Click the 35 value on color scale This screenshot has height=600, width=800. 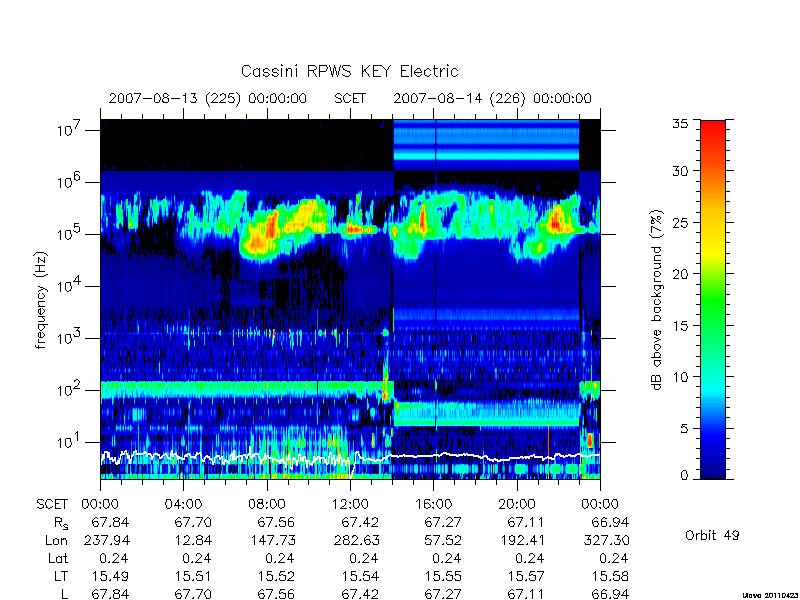(x=680, y=124)
